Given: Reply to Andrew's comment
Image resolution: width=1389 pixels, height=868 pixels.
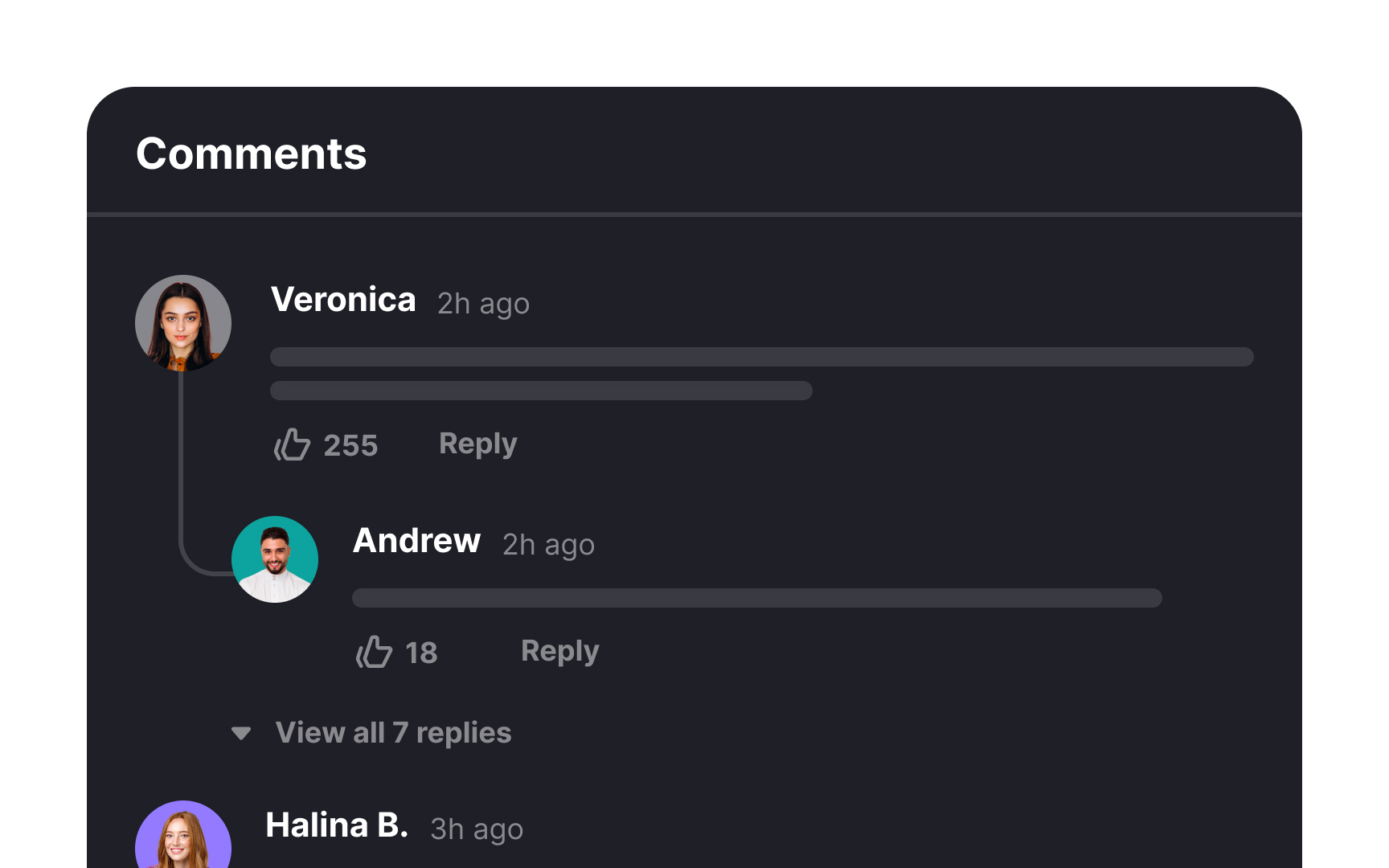Looking at the screenshot, I should (560, 652).
